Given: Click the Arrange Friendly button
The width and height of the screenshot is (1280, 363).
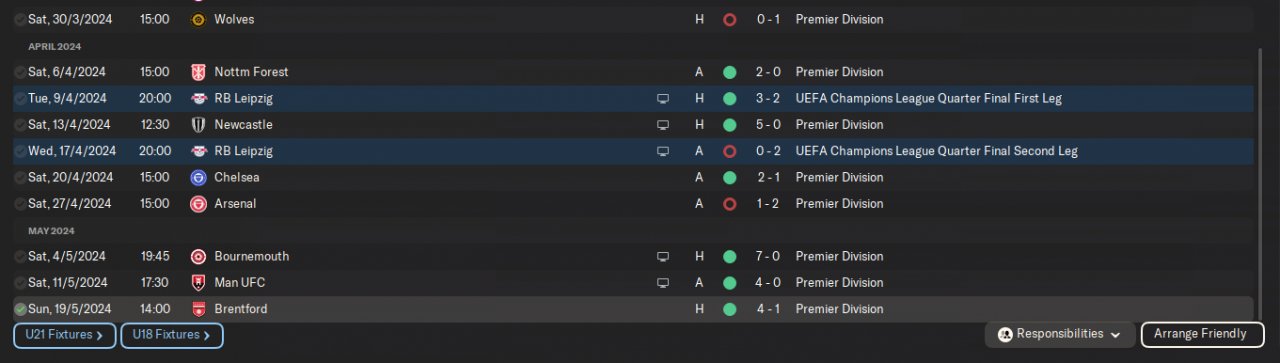Looking at the screenshot, I should click(x=1200, y=334).
